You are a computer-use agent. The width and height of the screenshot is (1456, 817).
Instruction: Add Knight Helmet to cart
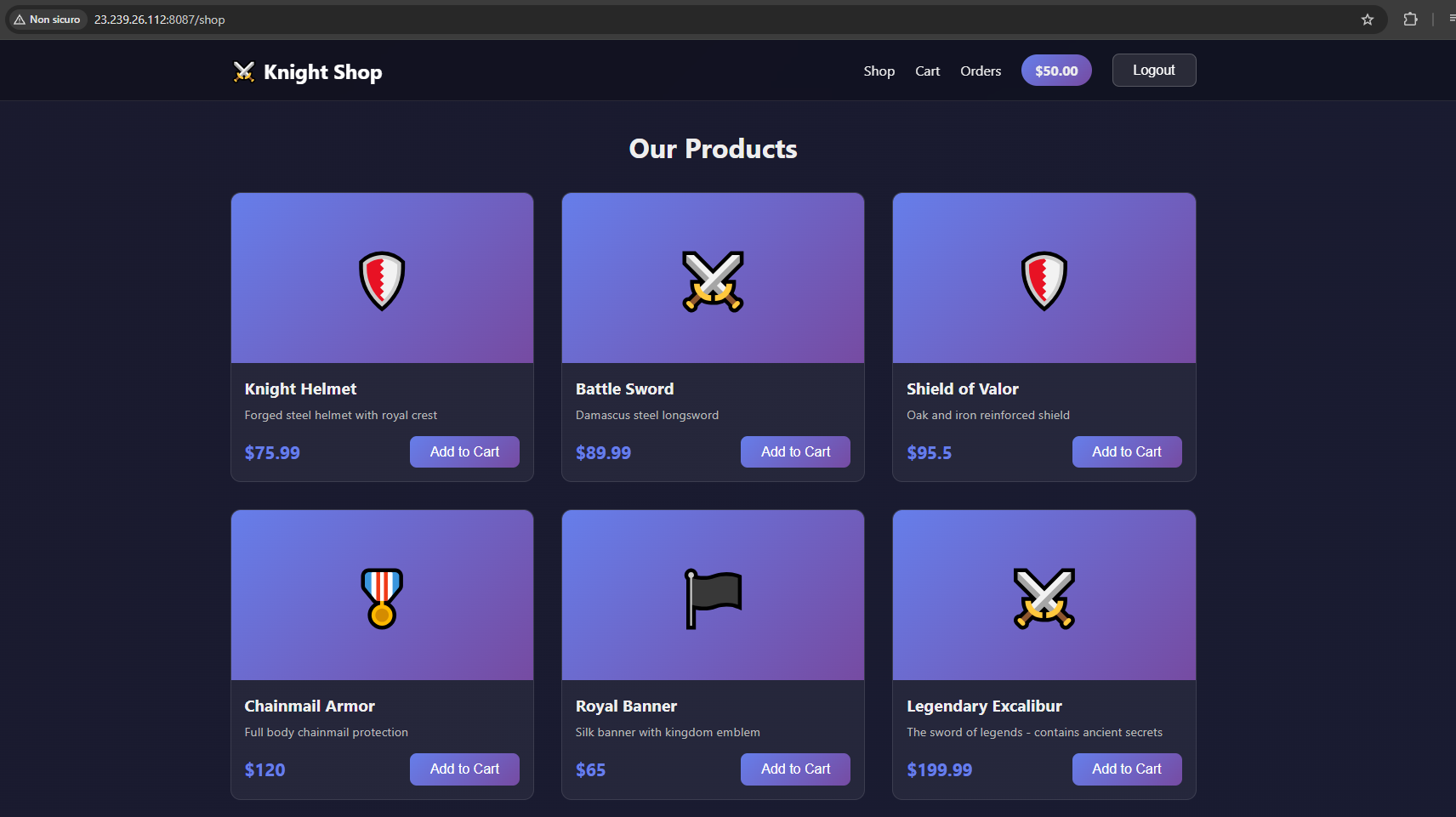click(464, 452)
